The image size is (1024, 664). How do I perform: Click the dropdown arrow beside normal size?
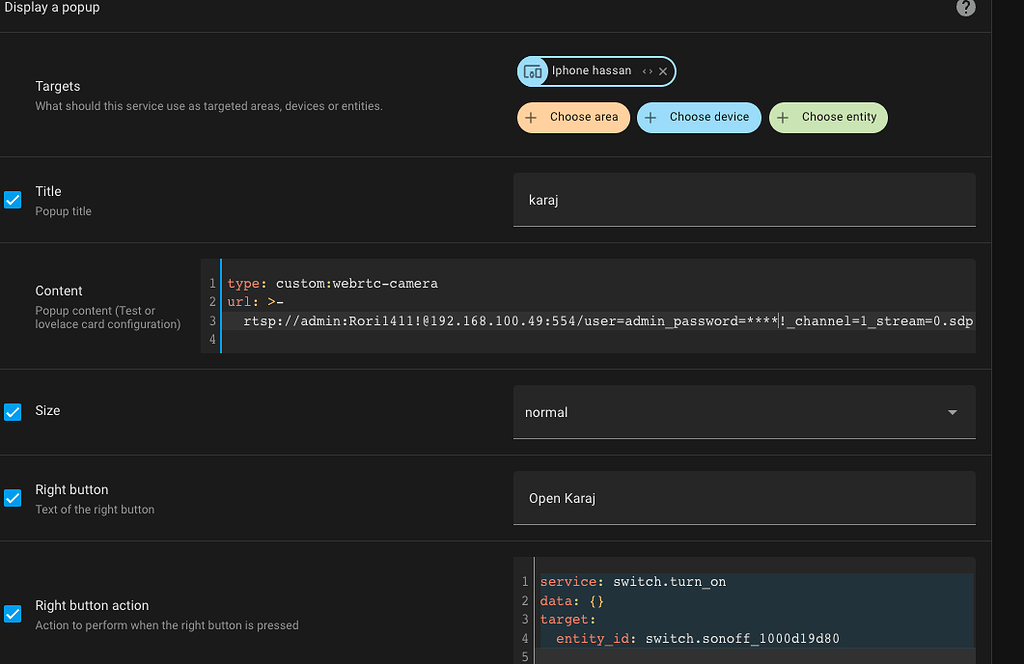[x=953, y=411]
